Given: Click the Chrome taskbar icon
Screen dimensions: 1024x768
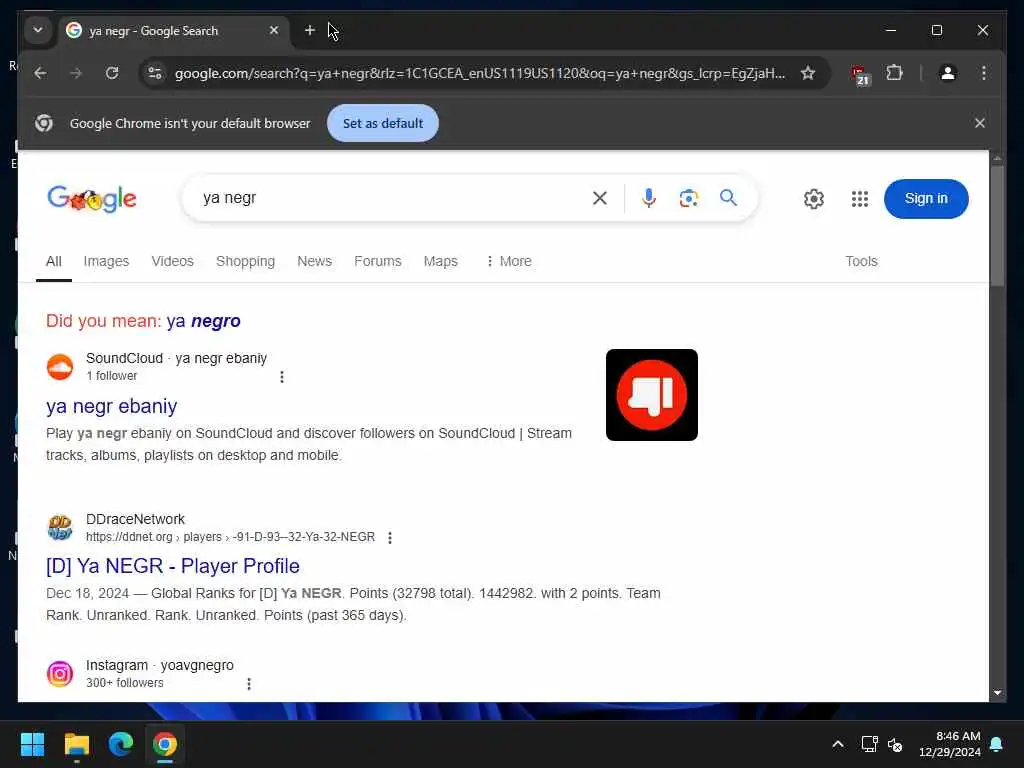Looking at the screenshot, I should [x=165, y=744].
